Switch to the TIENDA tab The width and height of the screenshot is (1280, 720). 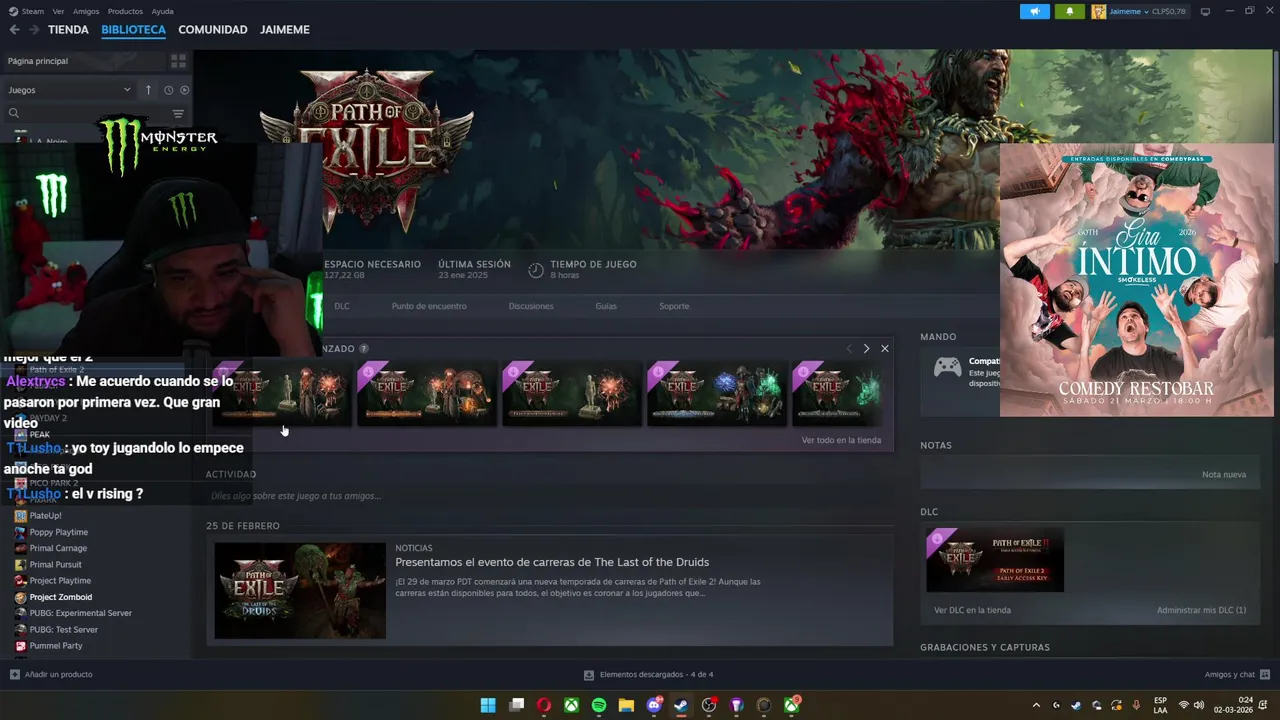click(x=68, y=30)
